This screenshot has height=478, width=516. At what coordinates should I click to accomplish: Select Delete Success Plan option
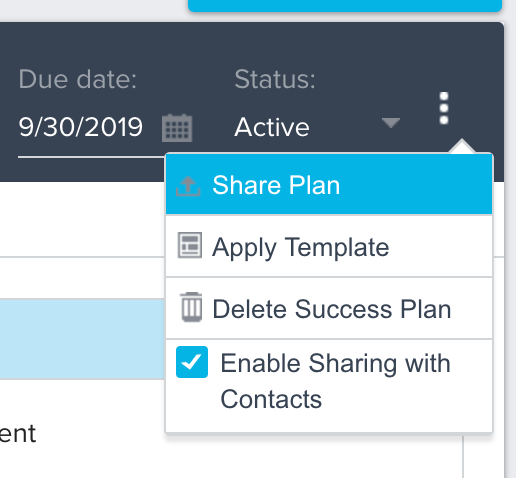click(x=329, y=308)
